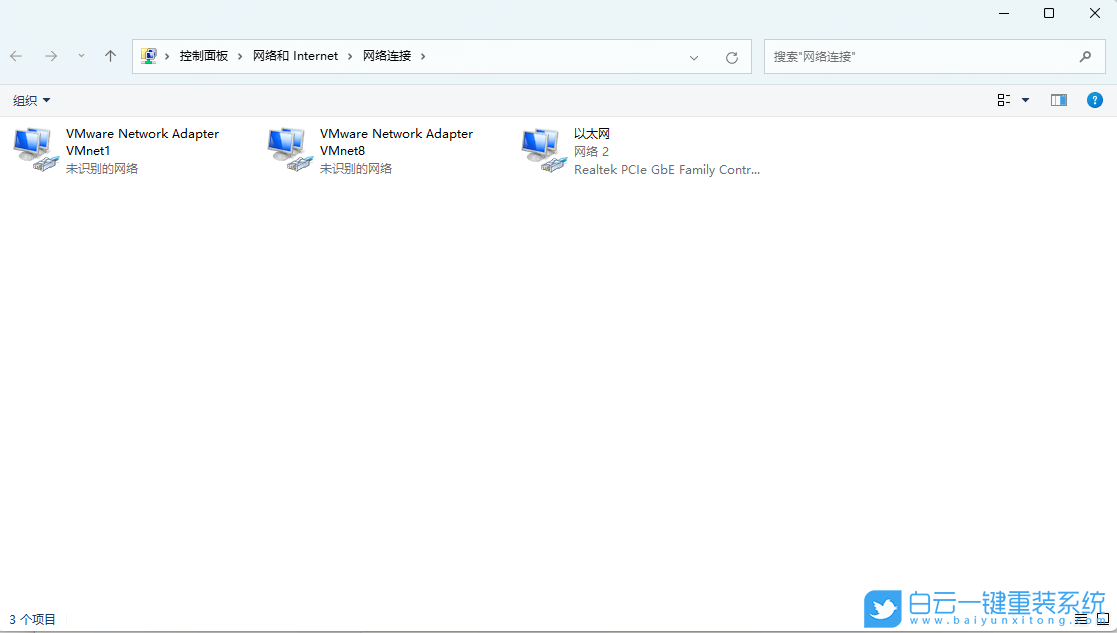The image size is (1117, 633).
Task: Click the refresh icon in address bar
Action: tap(733, 56)
